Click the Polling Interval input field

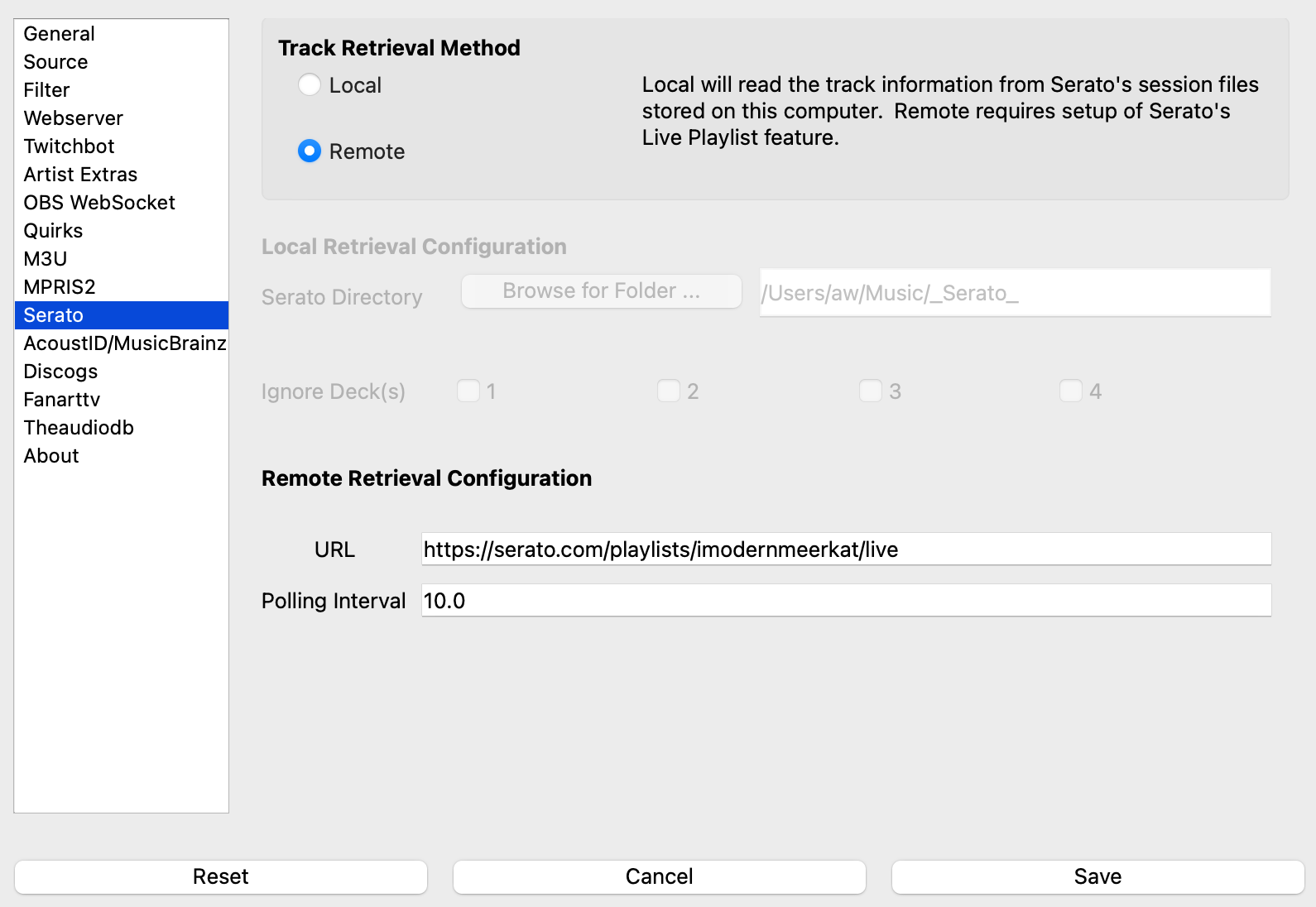tap(845, 601)
